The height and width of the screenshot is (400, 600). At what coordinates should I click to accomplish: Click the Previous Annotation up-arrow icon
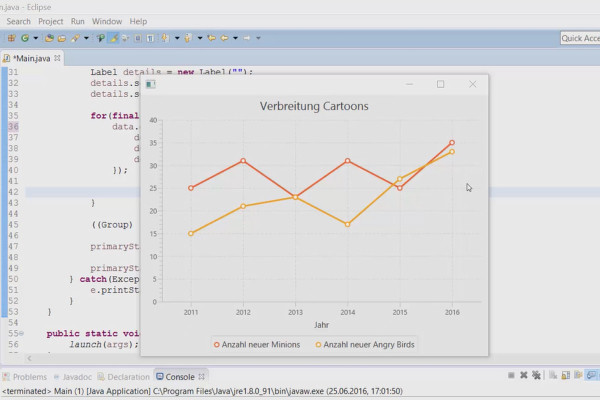tap(188, 38)
